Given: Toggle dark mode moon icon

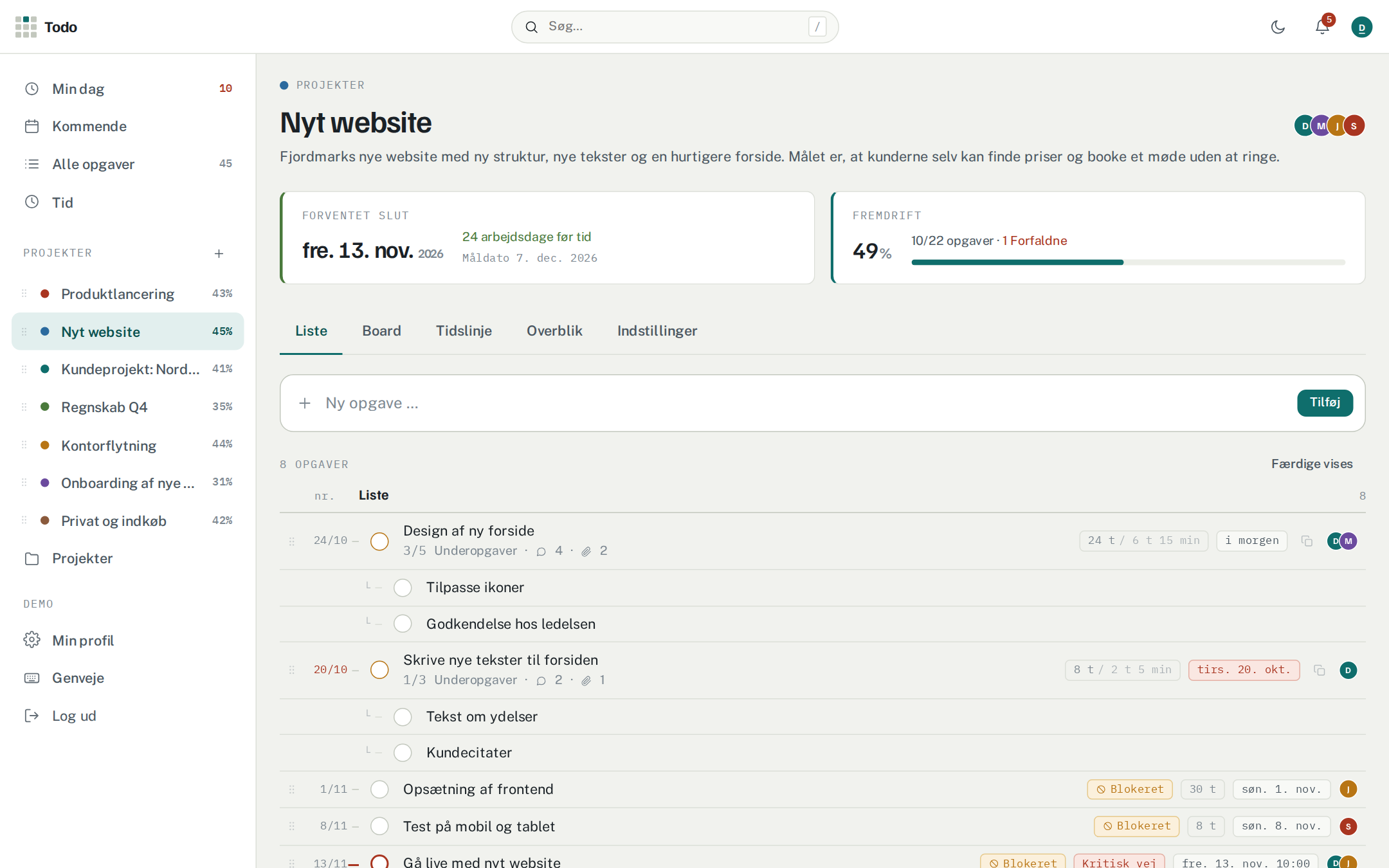Looking at the screenshot, I should point(1278,27).
